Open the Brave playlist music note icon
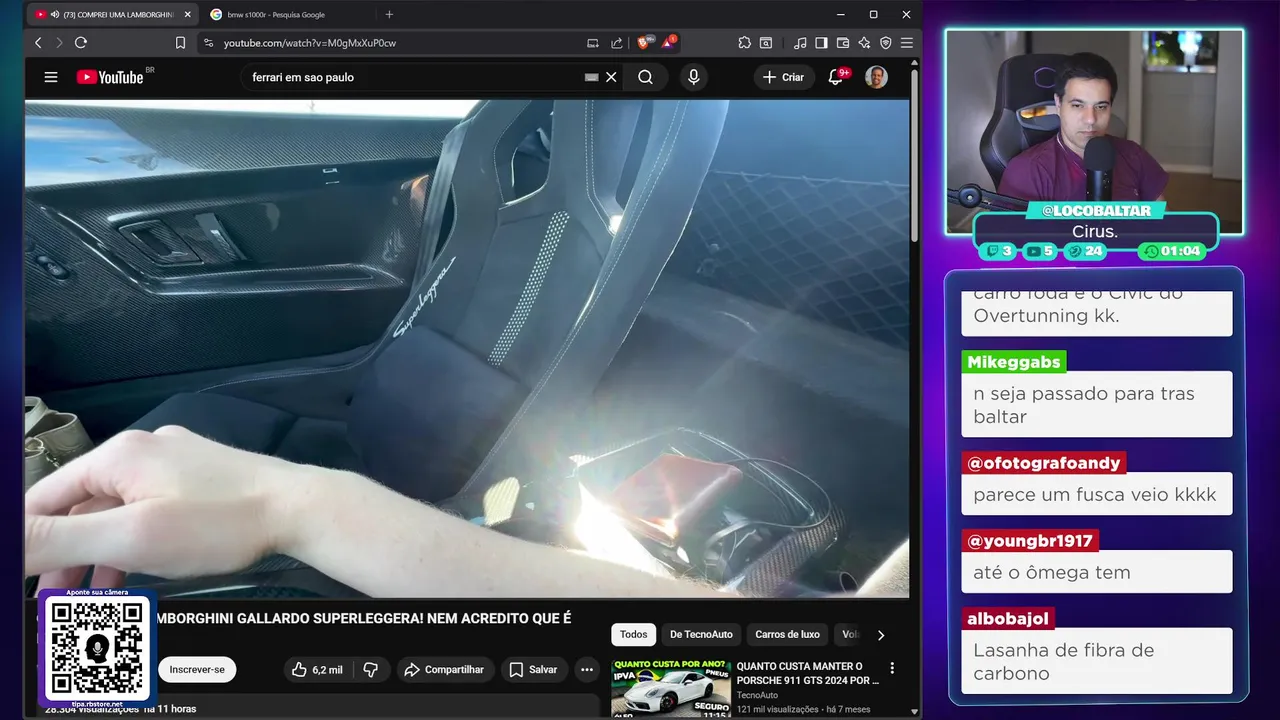This screenshot has width=1280, height=720. pos(800,43)
